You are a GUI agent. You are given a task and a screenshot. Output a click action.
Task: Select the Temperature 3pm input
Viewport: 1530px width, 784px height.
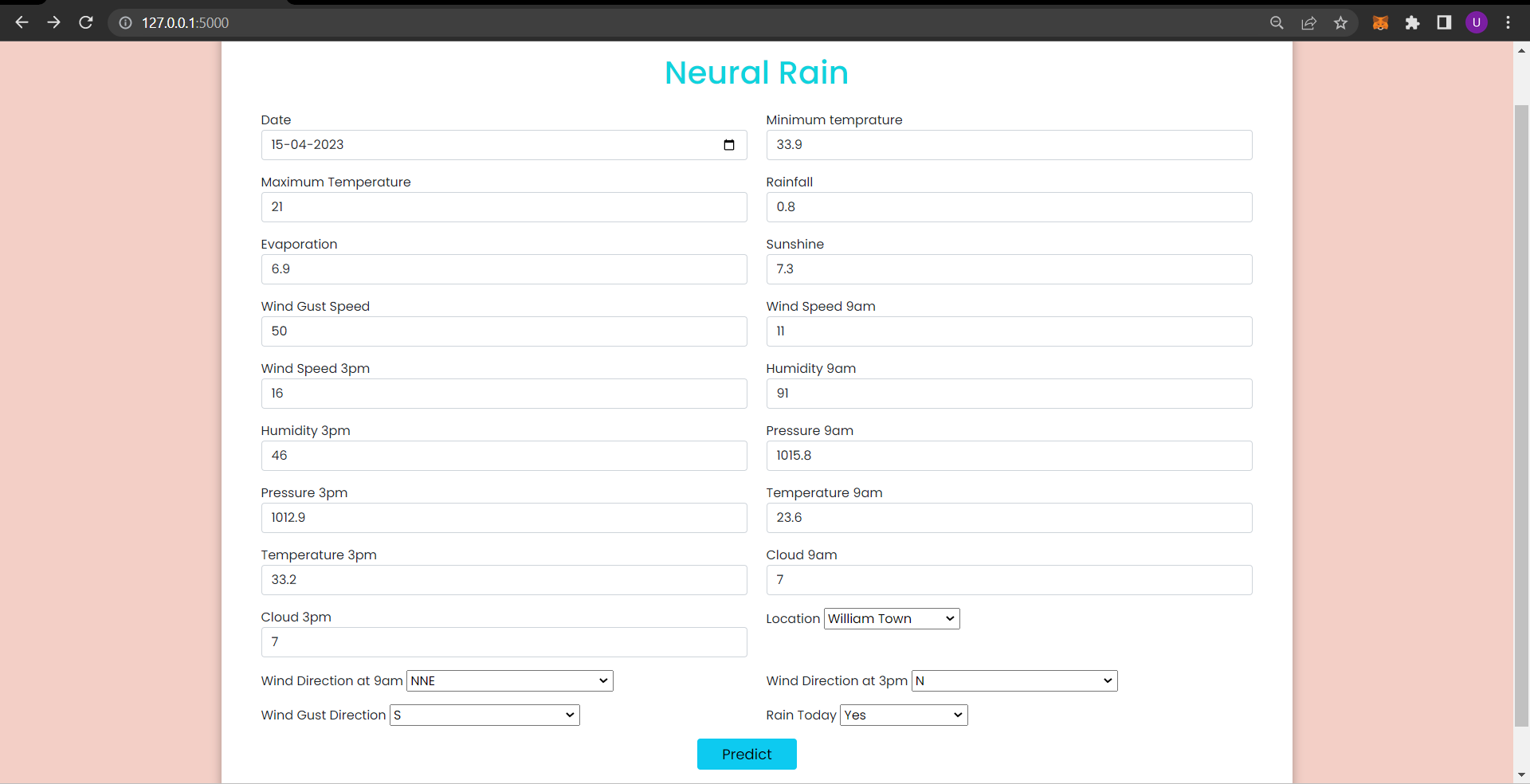(504, 580)
